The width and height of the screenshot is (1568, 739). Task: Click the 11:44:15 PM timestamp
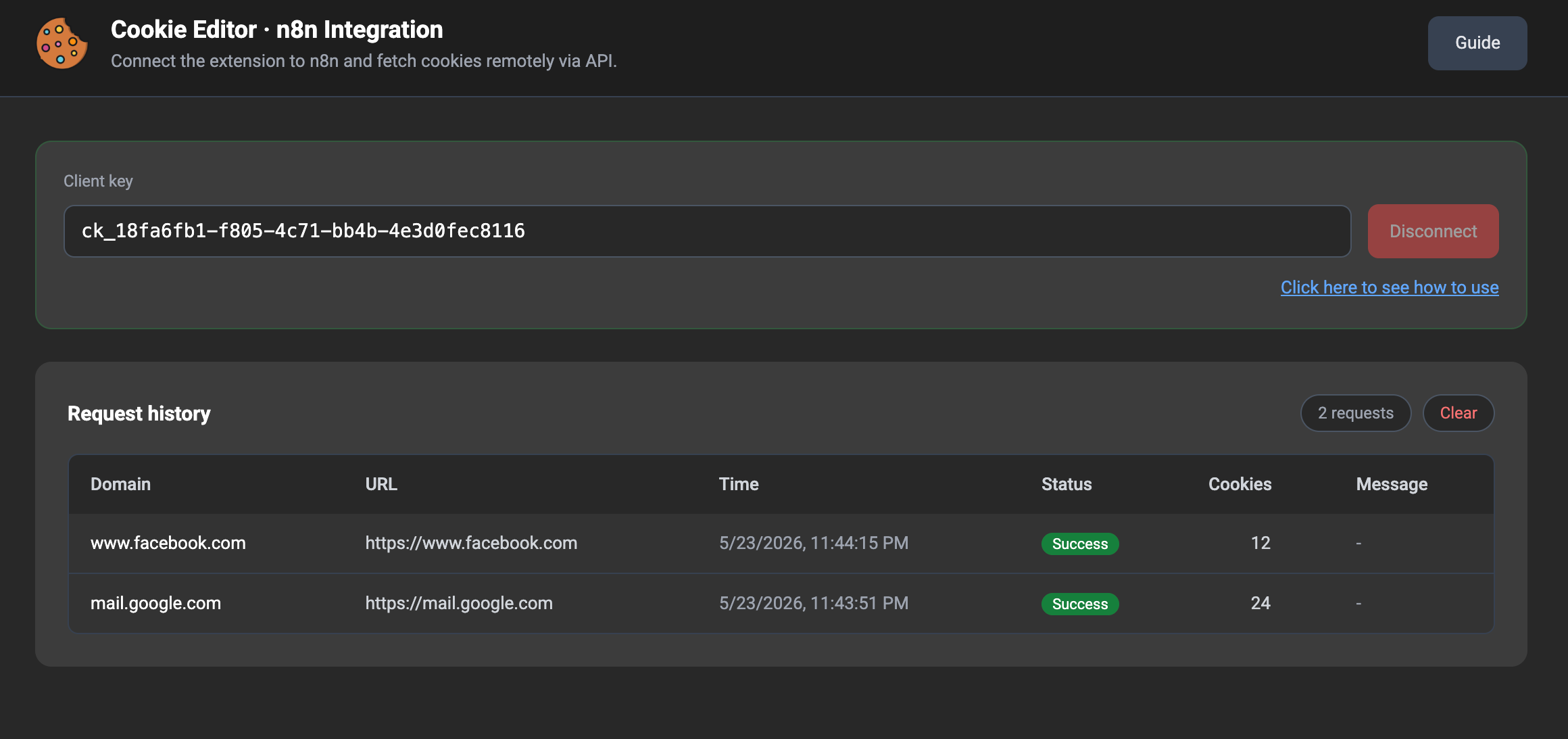click(x=814, y=543)
